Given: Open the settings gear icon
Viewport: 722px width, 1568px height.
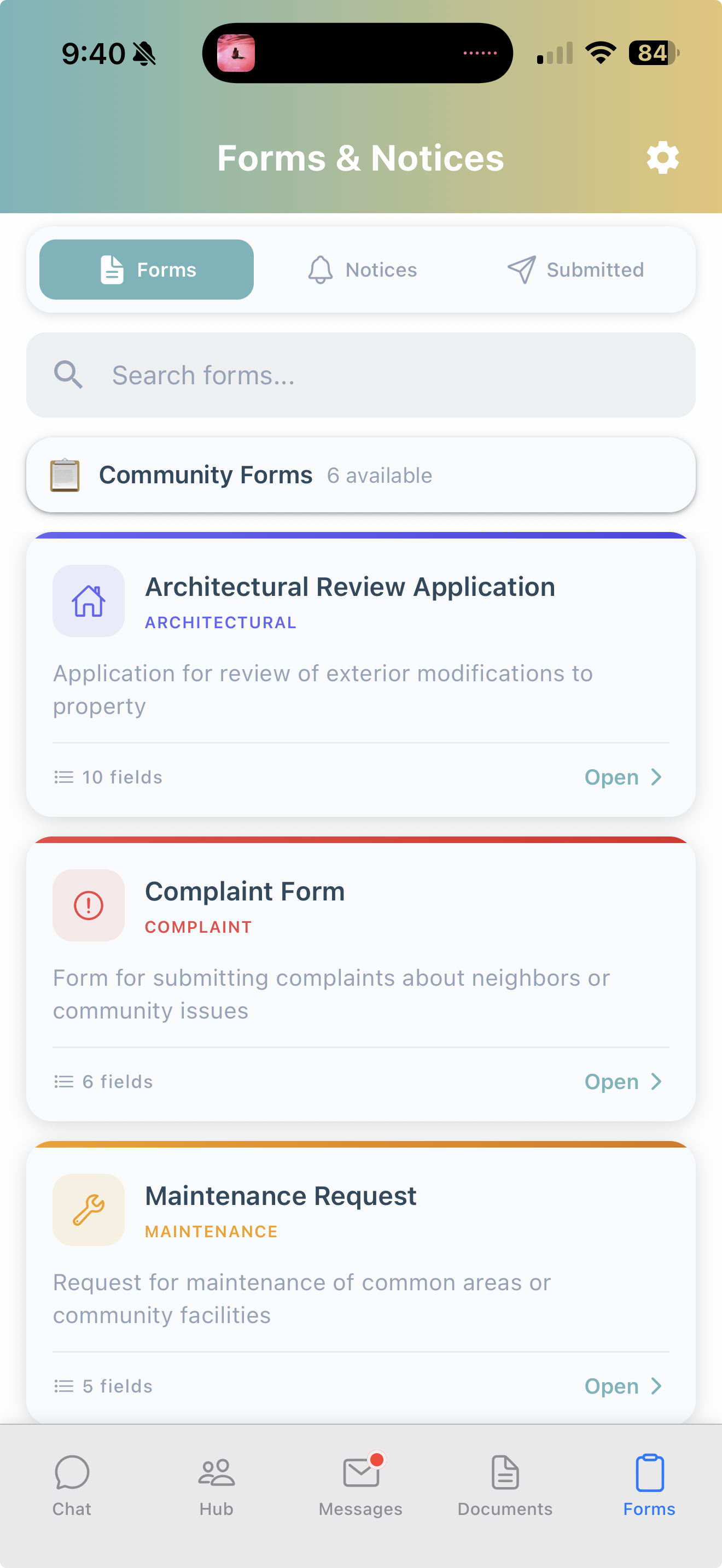Looking at the screenshot, I should pyautogui.click(x=662, y=158).
